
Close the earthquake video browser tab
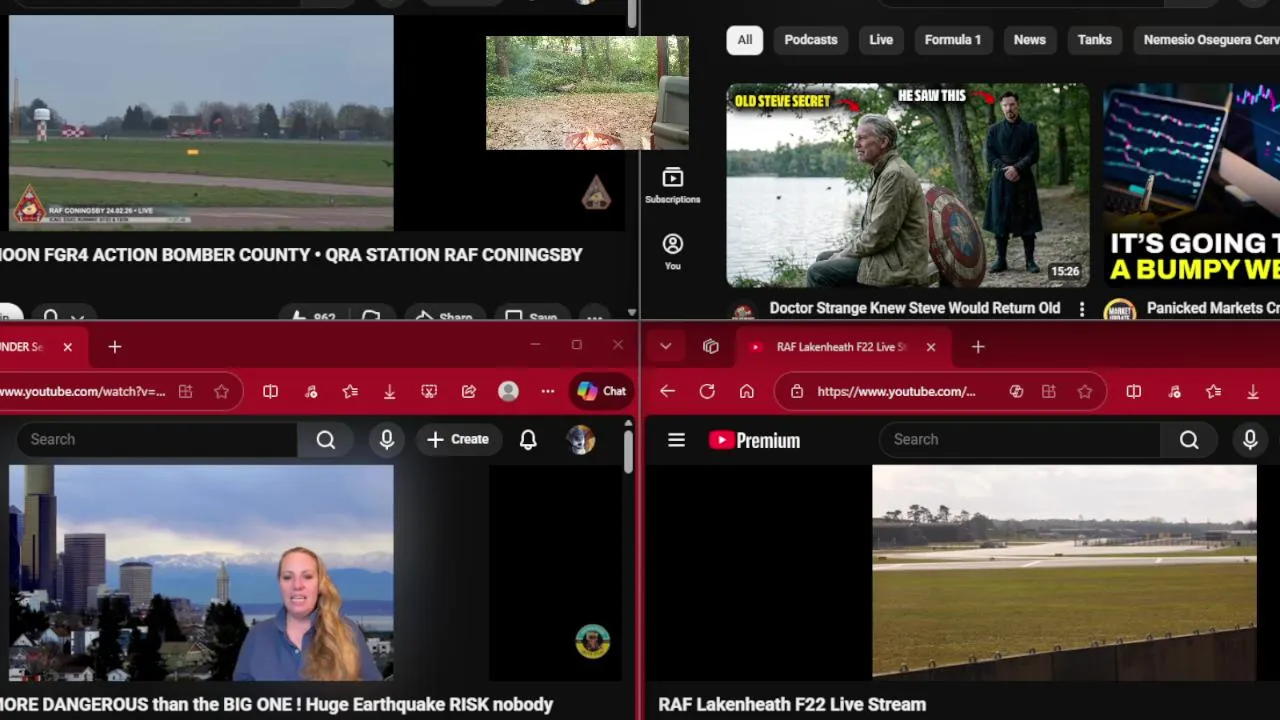(x=67, y=347)
